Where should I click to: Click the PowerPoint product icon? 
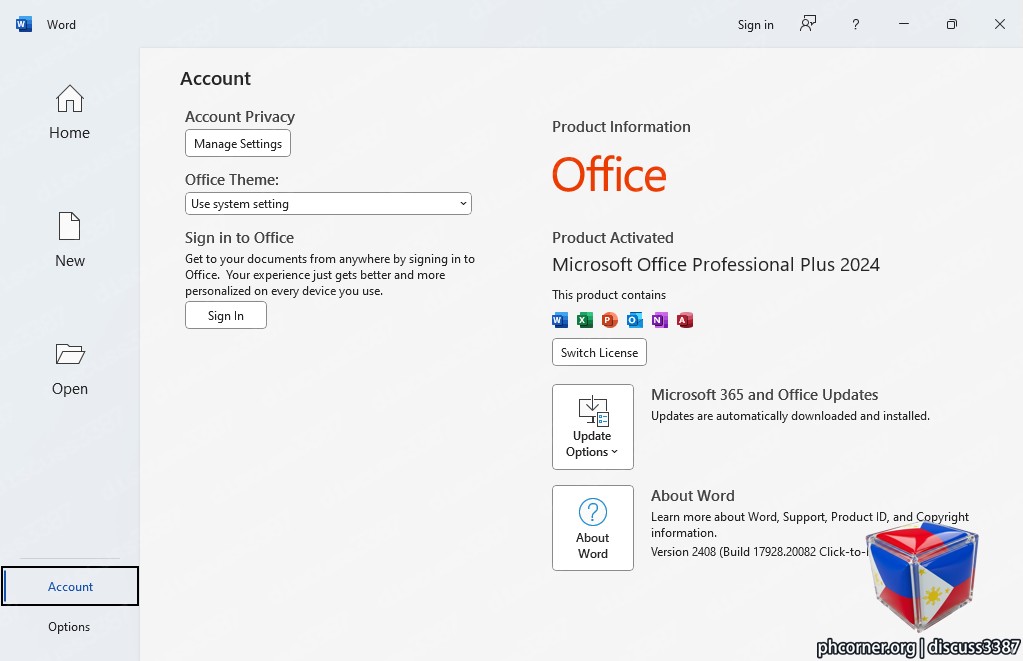tap(609, 320)
